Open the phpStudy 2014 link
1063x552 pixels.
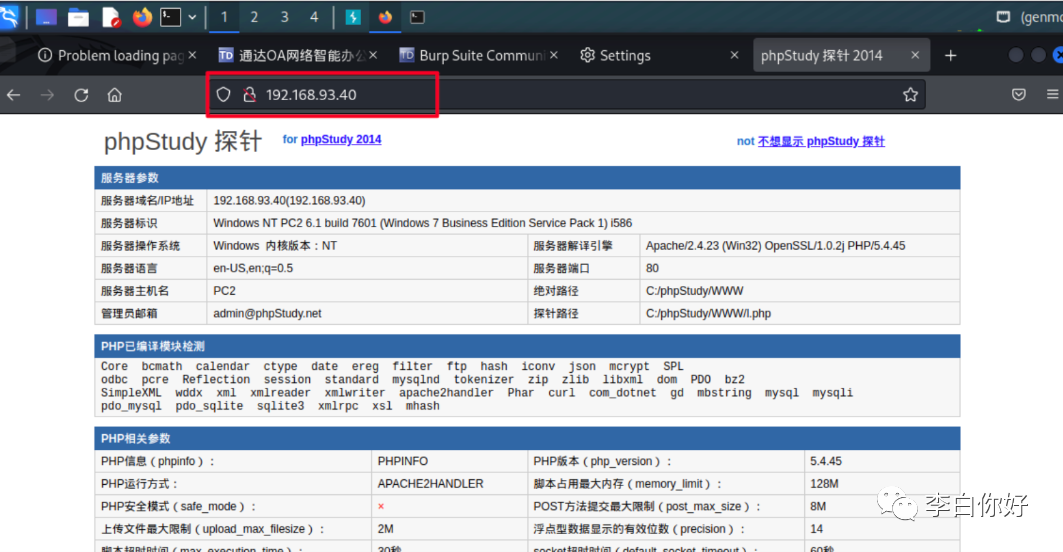coord(340,139)
